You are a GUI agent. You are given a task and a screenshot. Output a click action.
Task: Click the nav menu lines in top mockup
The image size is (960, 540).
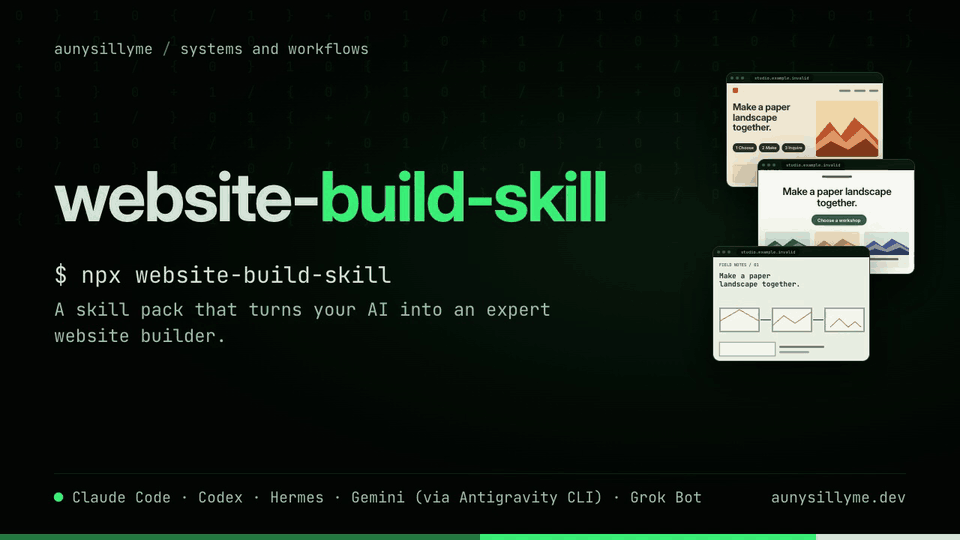click(858, 91)
